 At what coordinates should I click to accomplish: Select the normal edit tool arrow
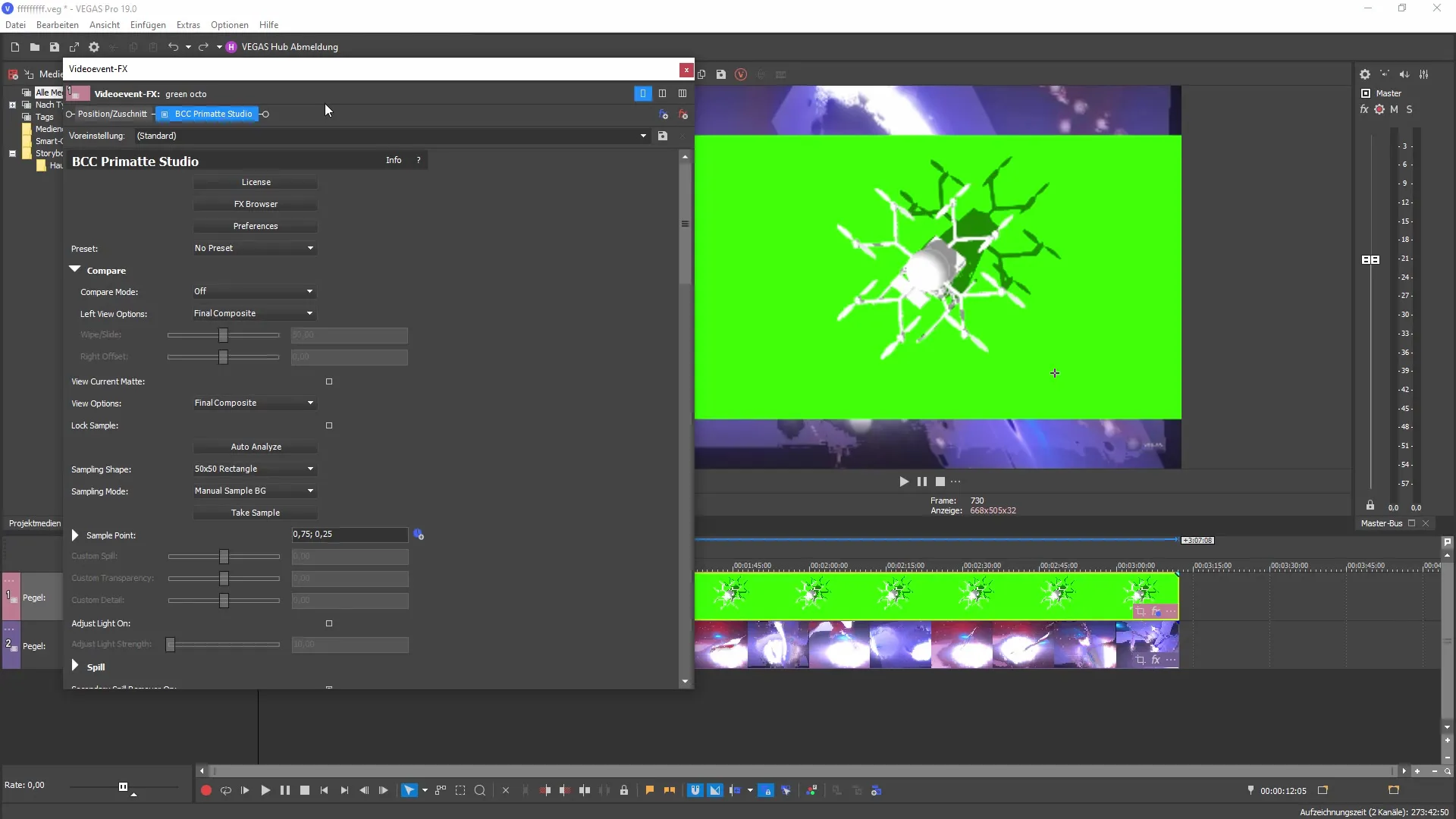(409, 790)
